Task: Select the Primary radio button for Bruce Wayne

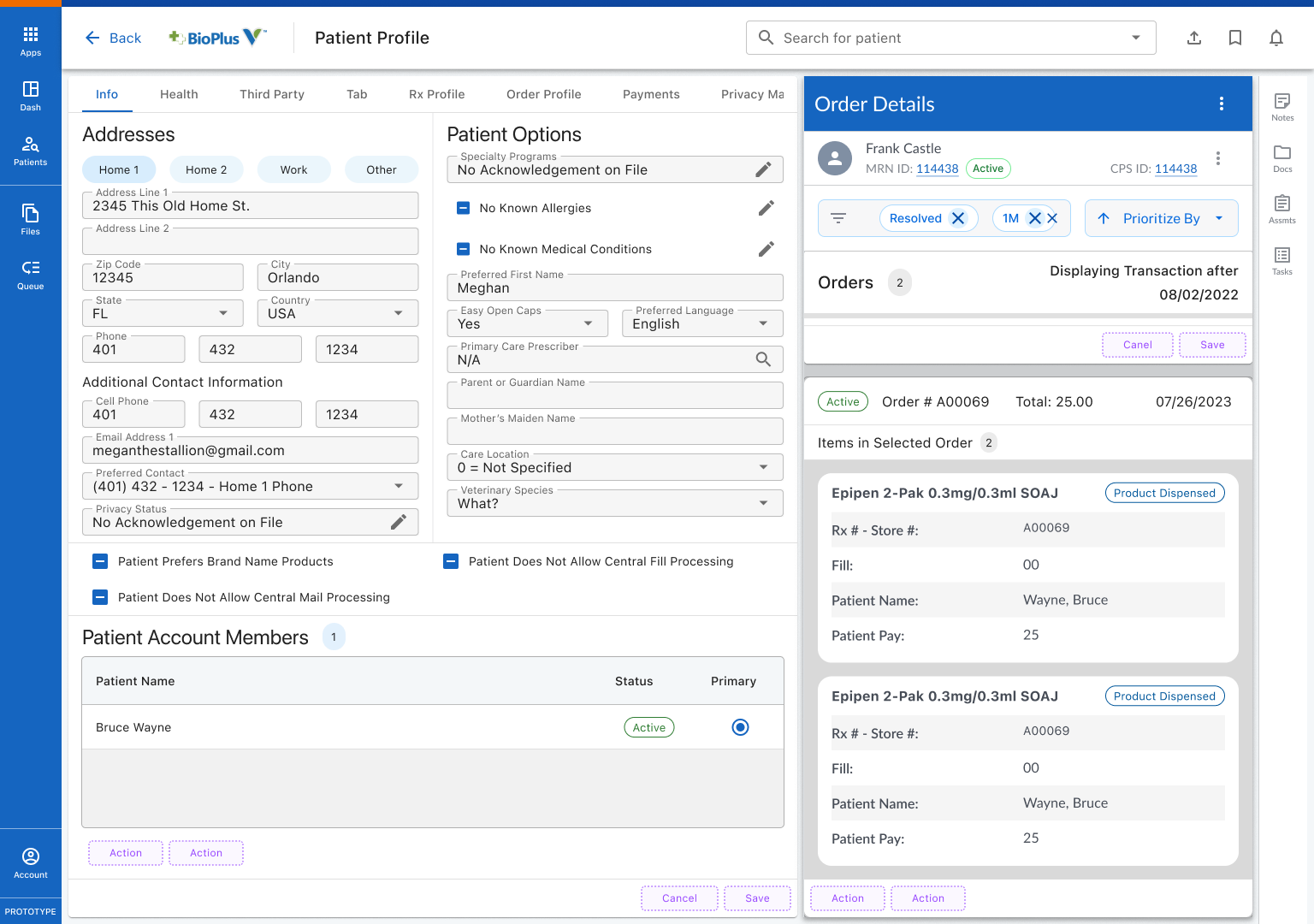Action: coord(739,726)
